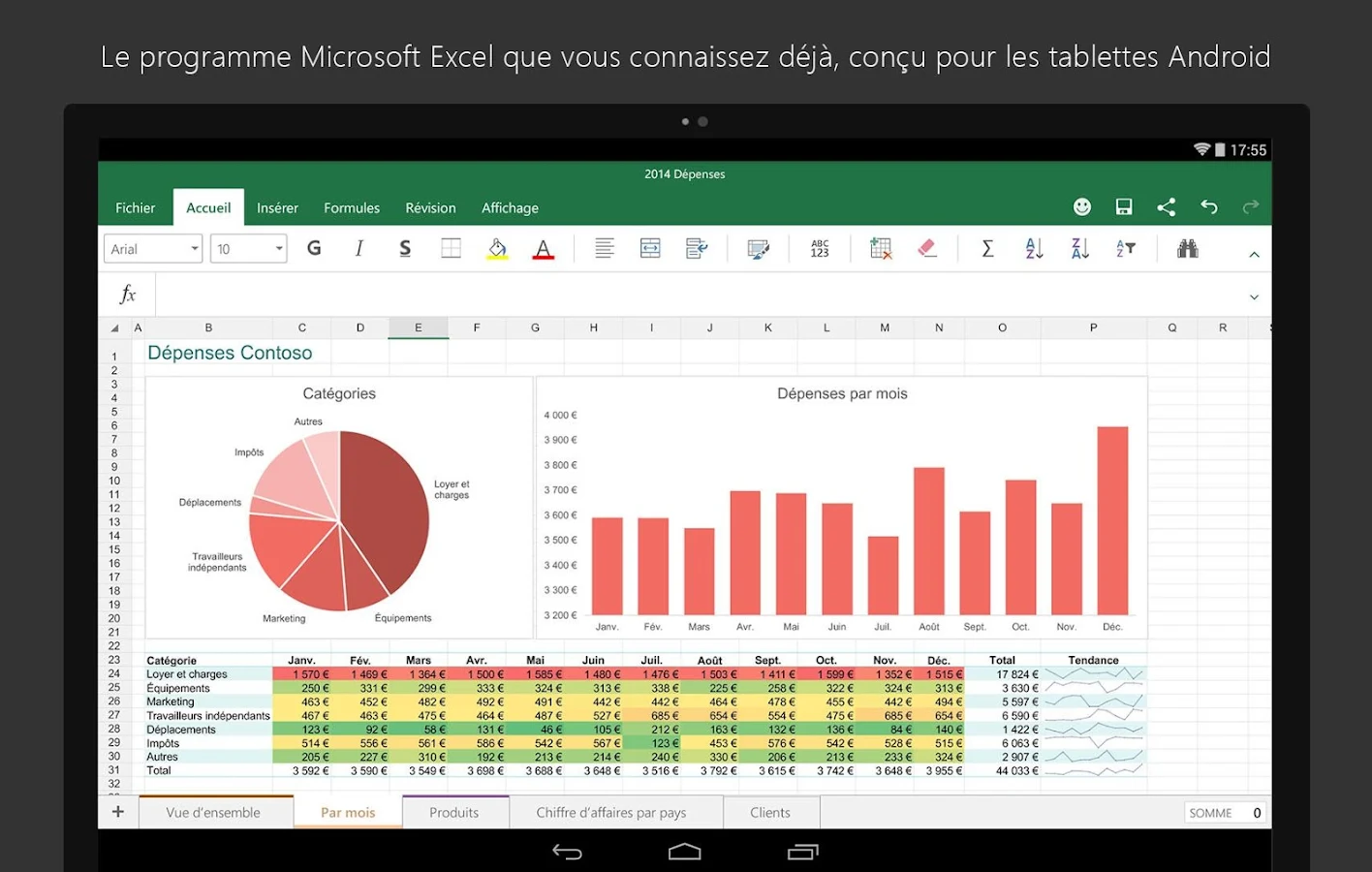
Task: Pick the yellow fill color tool
Action: [x=497, y=249]
